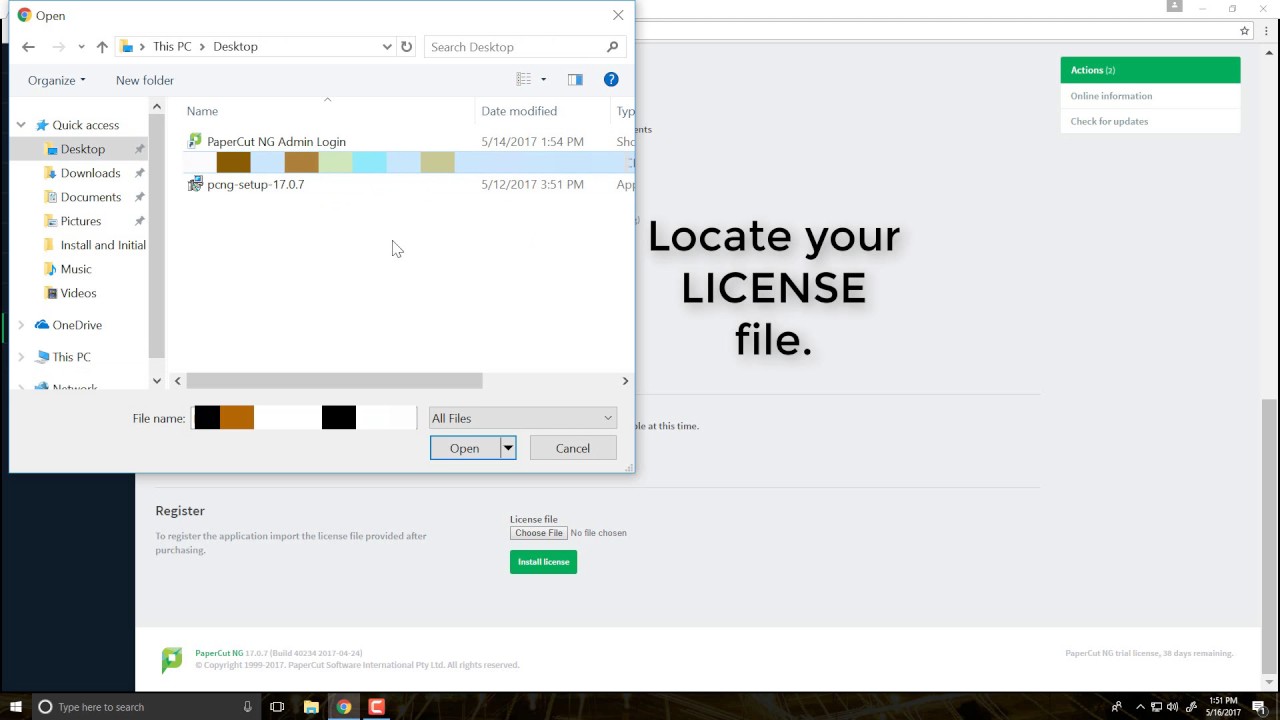This screenshot has height=720, width=1280.
Task: Click This PC in the address breadcrumb
Action: [x=172, y=47]
